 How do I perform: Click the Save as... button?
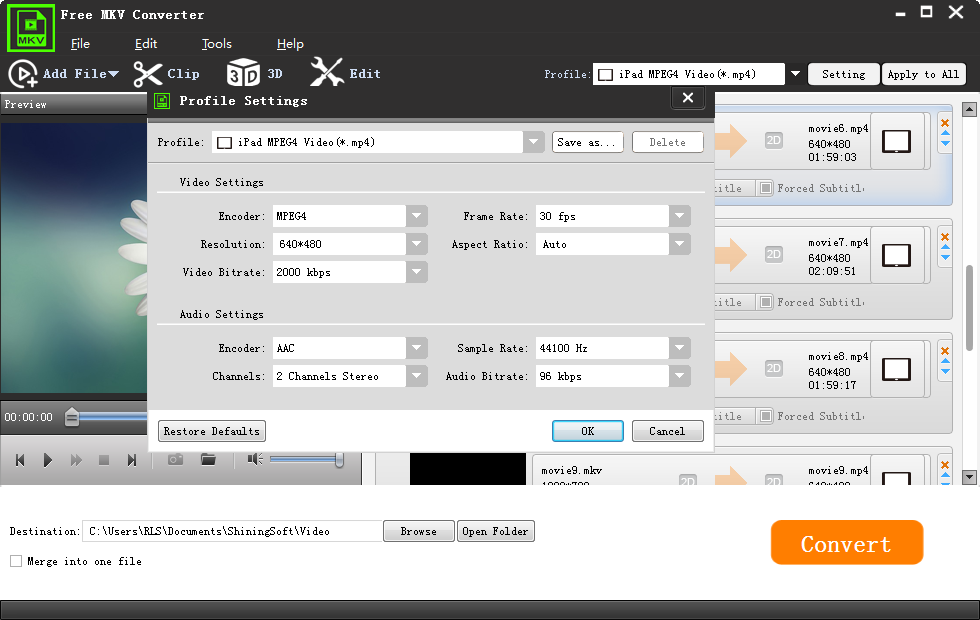click(x=588, y=142)
